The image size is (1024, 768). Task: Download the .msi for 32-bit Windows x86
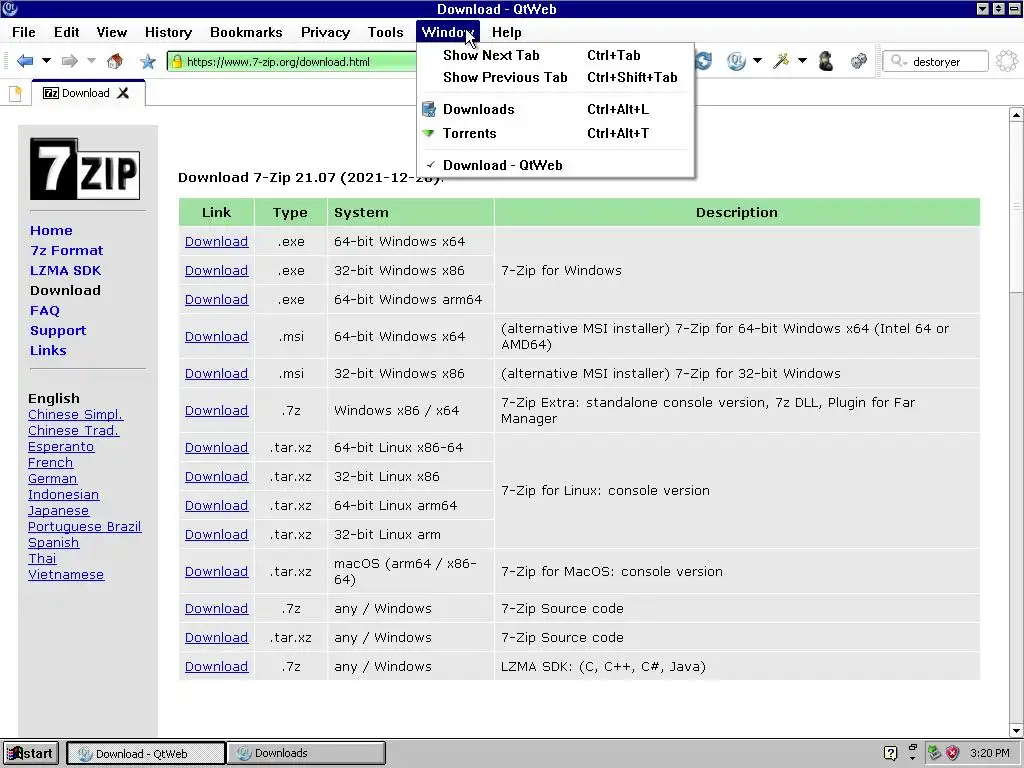[x=216, y=374]
